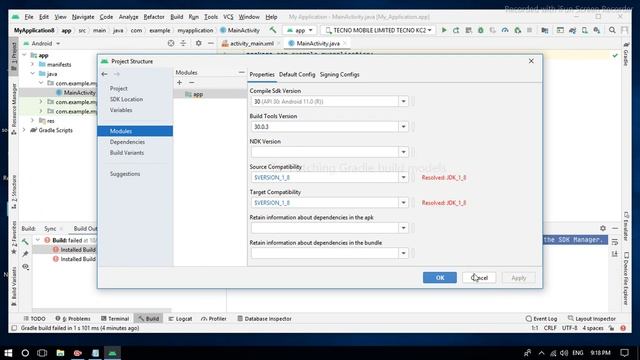The width and height of the screenshot is (640, 360).
Task: Hide the project panel minus icon
Action: coord(211,43)
